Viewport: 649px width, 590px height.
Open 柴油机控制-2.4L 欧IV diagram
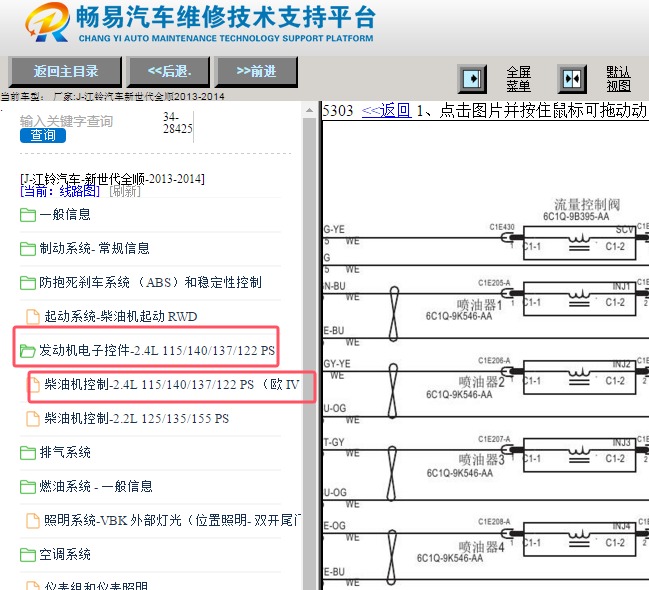coord(171,384)
